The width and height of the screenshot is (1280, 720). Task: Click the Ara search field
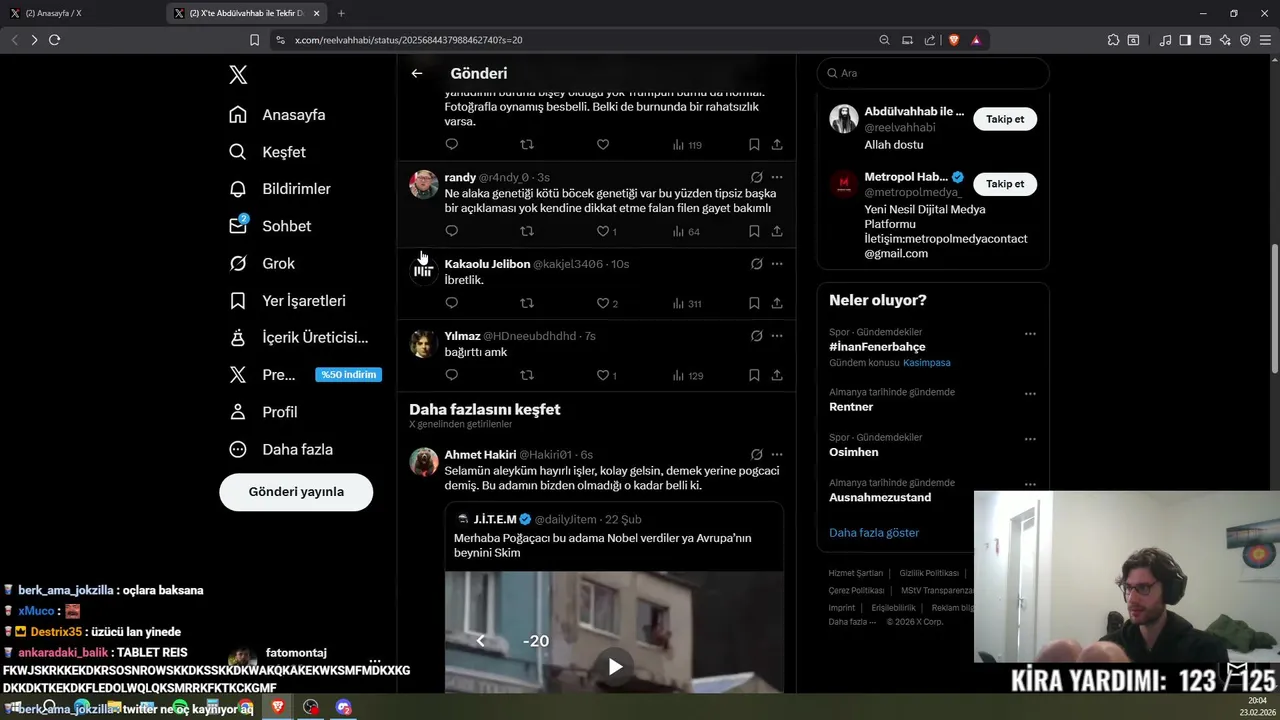pyautogui.click(x=933, y=73)
